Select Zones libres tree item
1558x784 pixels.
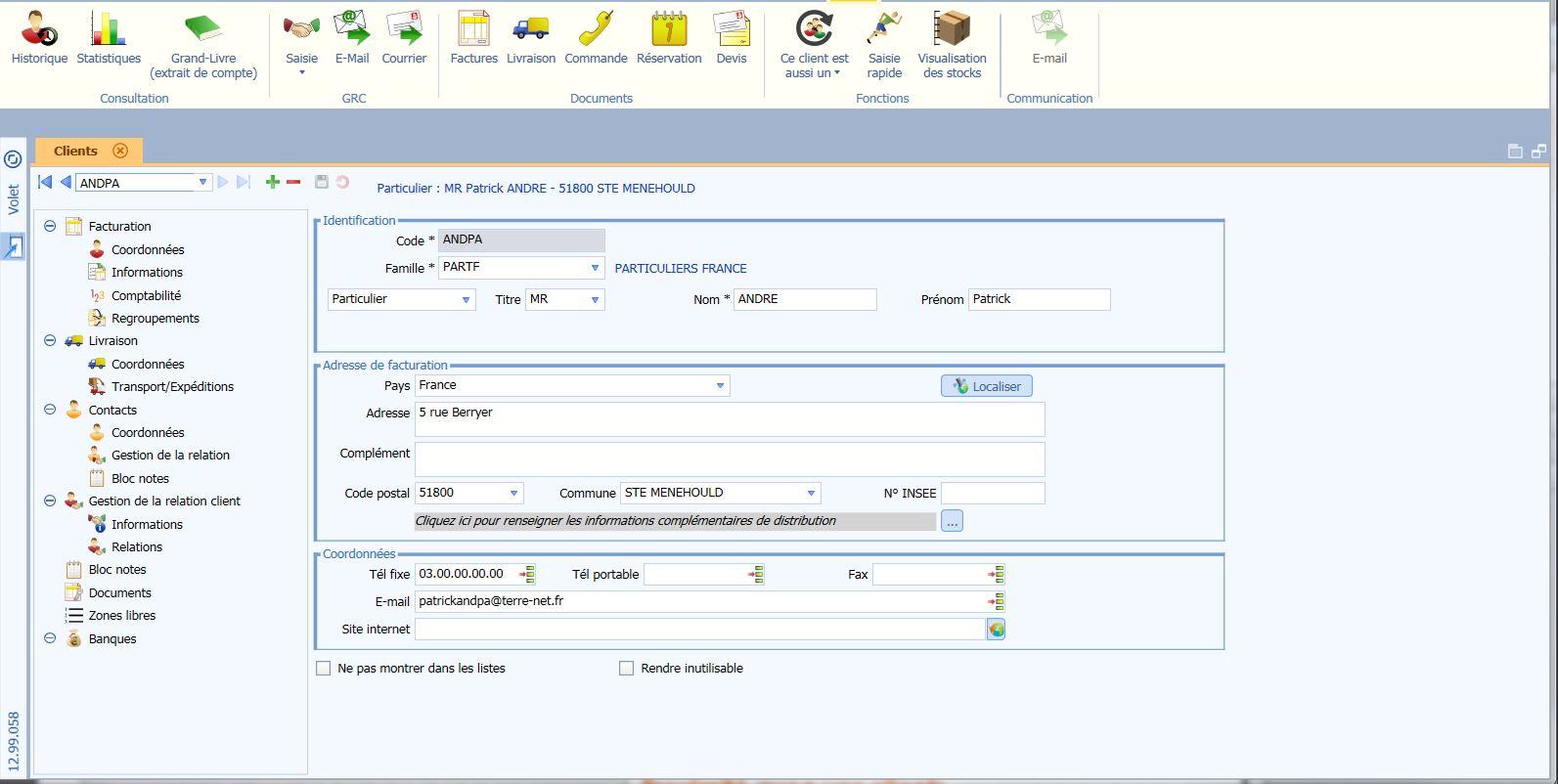click(122, 615)
